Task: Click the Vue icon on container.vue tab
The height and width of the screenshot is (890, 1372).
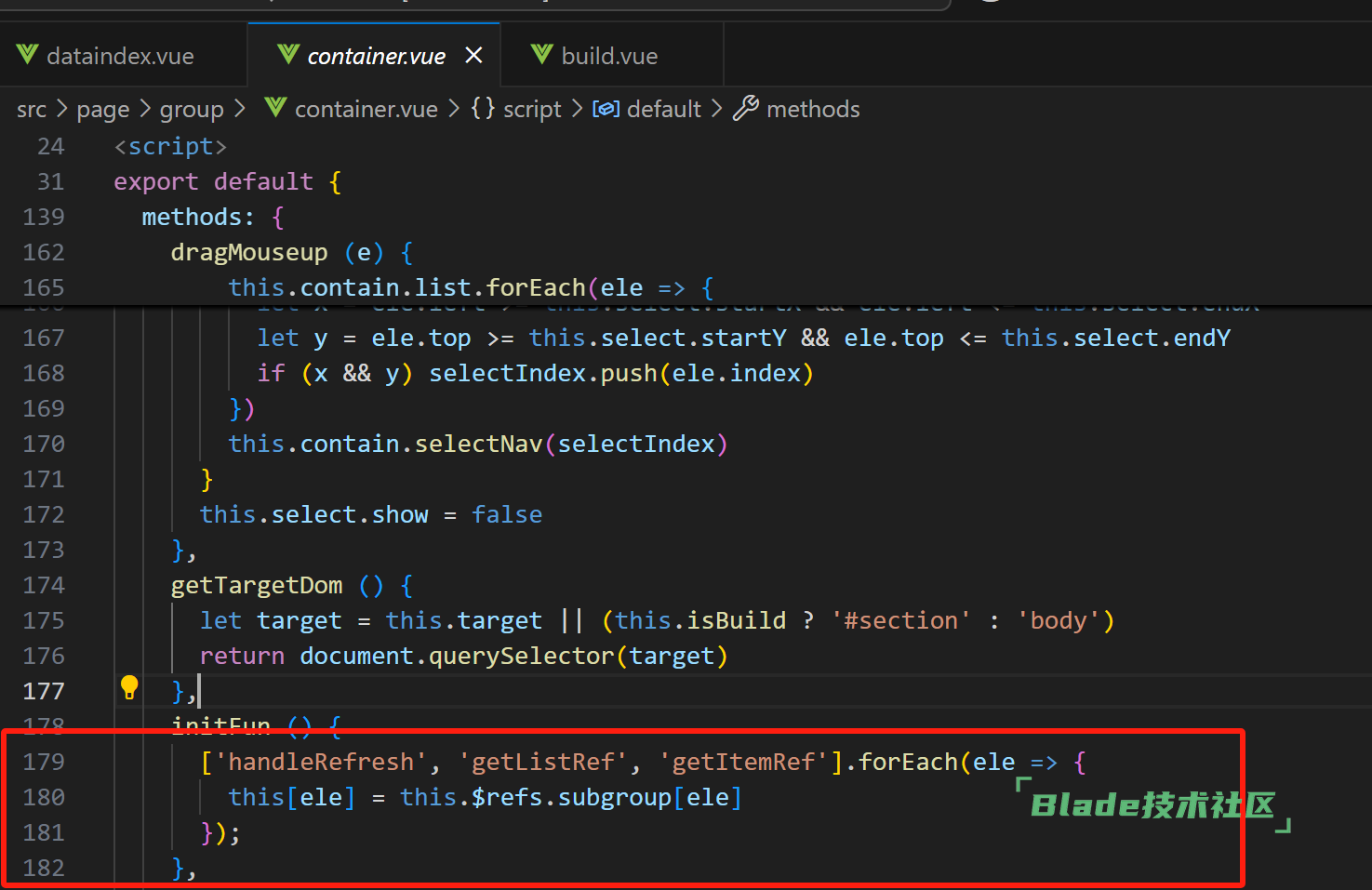Action: point(288,55)
